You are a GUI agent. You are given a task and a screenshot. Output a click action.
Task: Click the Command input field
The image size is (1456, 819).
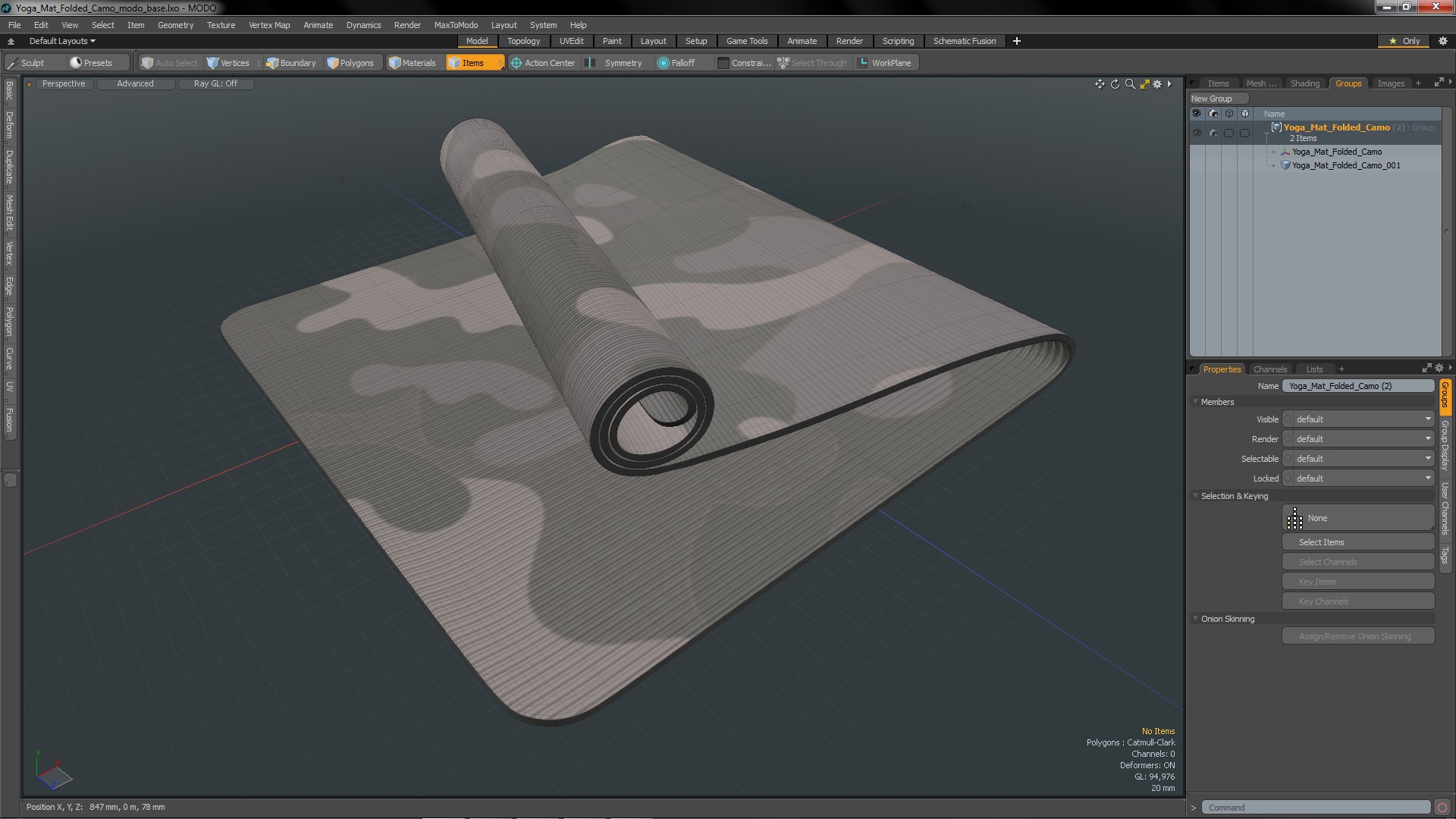click(x=1316, y=808)
